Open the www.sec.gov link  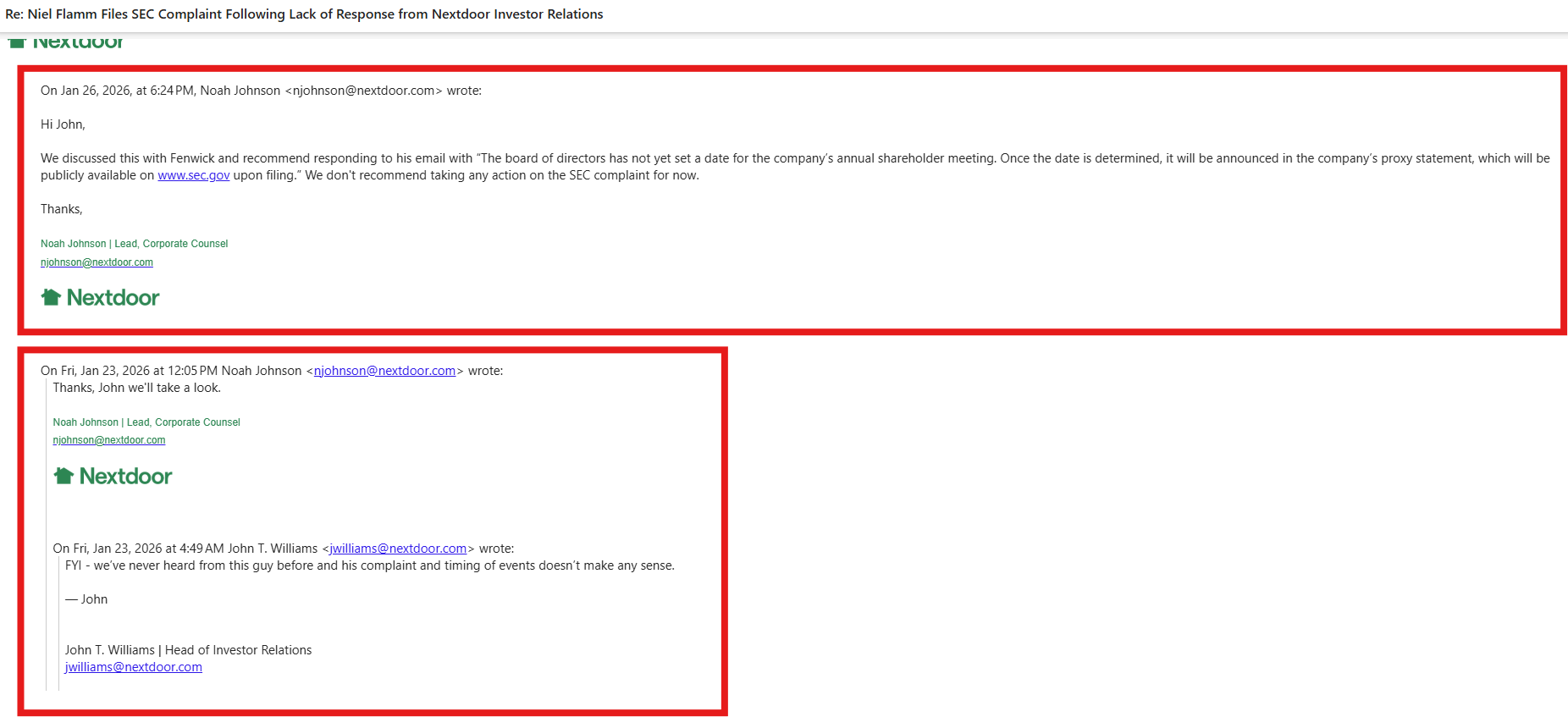coord(193,175)
